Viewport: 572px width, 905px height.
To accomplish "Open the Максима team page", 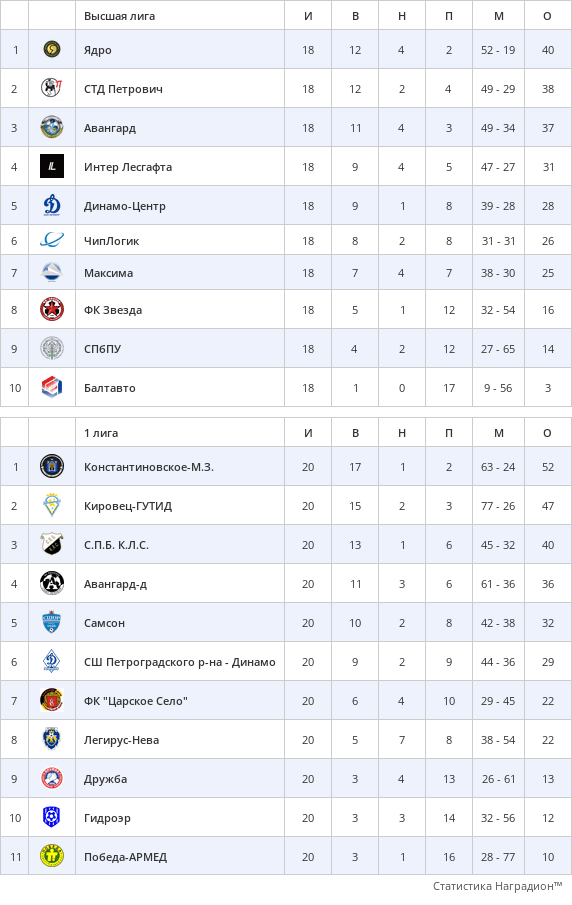I will [x=109, y=273].
